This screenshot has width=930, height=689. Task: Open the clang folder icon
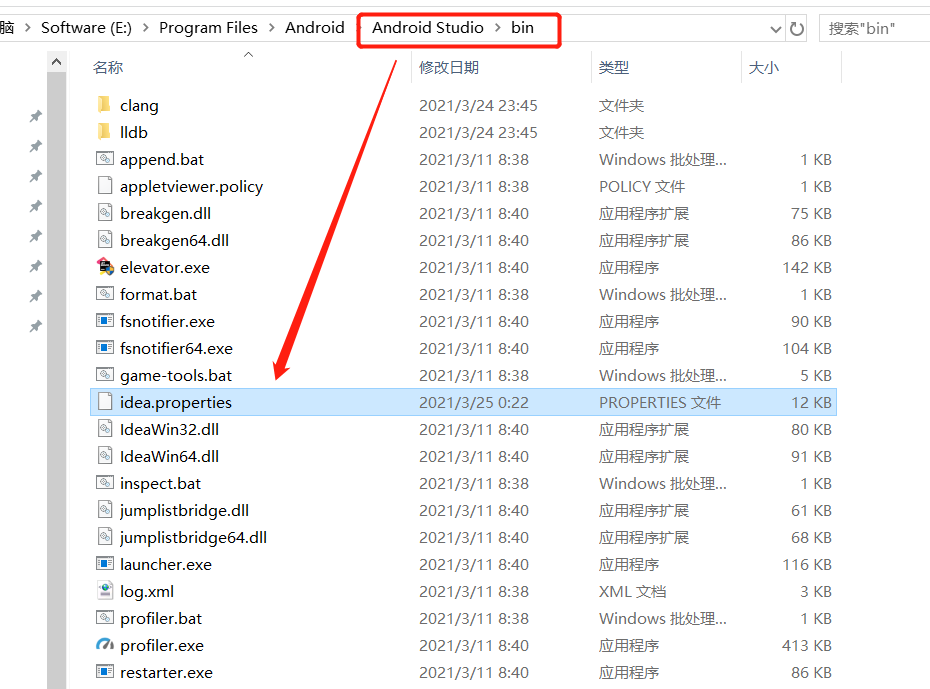pos(104,105)
